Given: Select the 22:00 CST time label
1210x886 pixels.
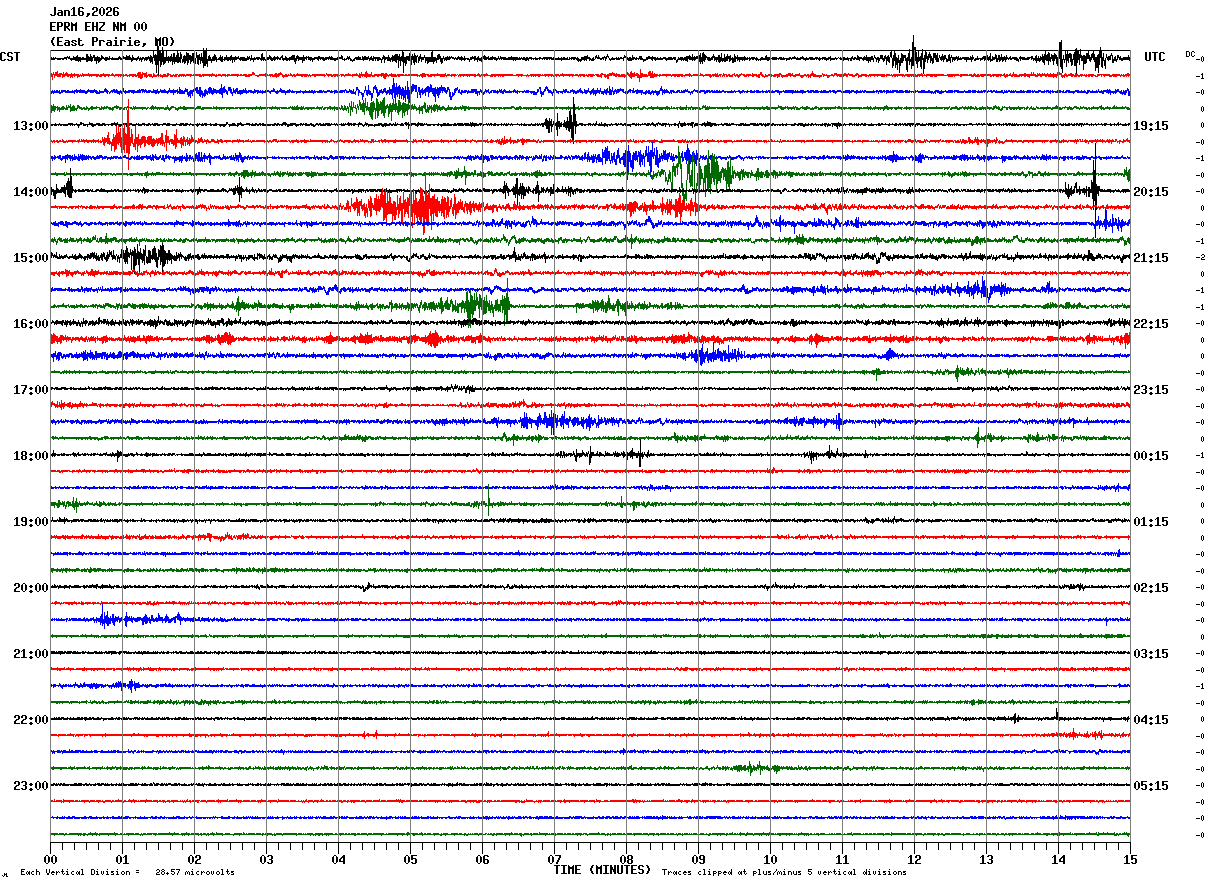Looking at the screenshot, I should [x=31, y=720].
